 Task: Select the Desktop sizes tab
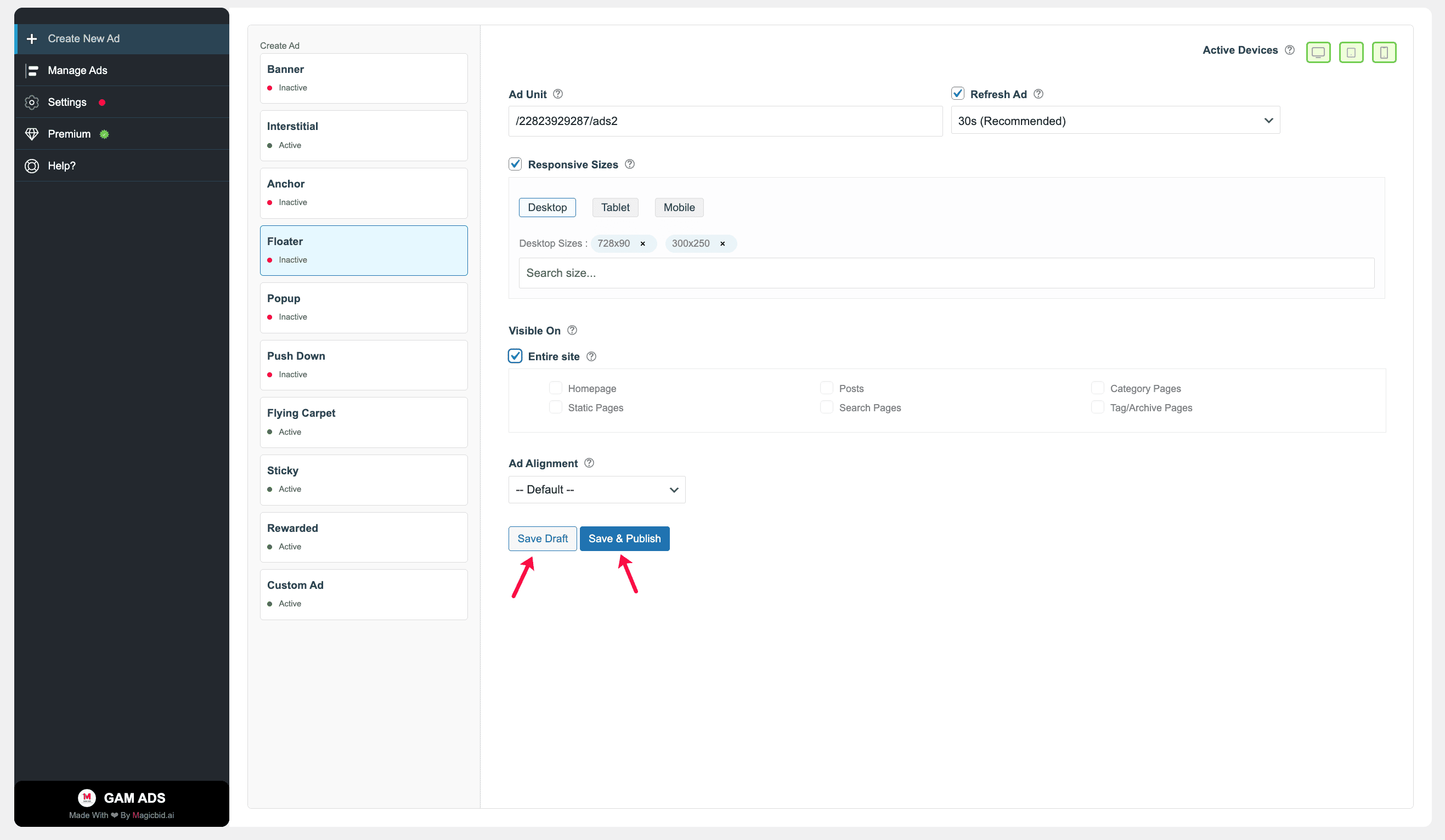point(547,207)
